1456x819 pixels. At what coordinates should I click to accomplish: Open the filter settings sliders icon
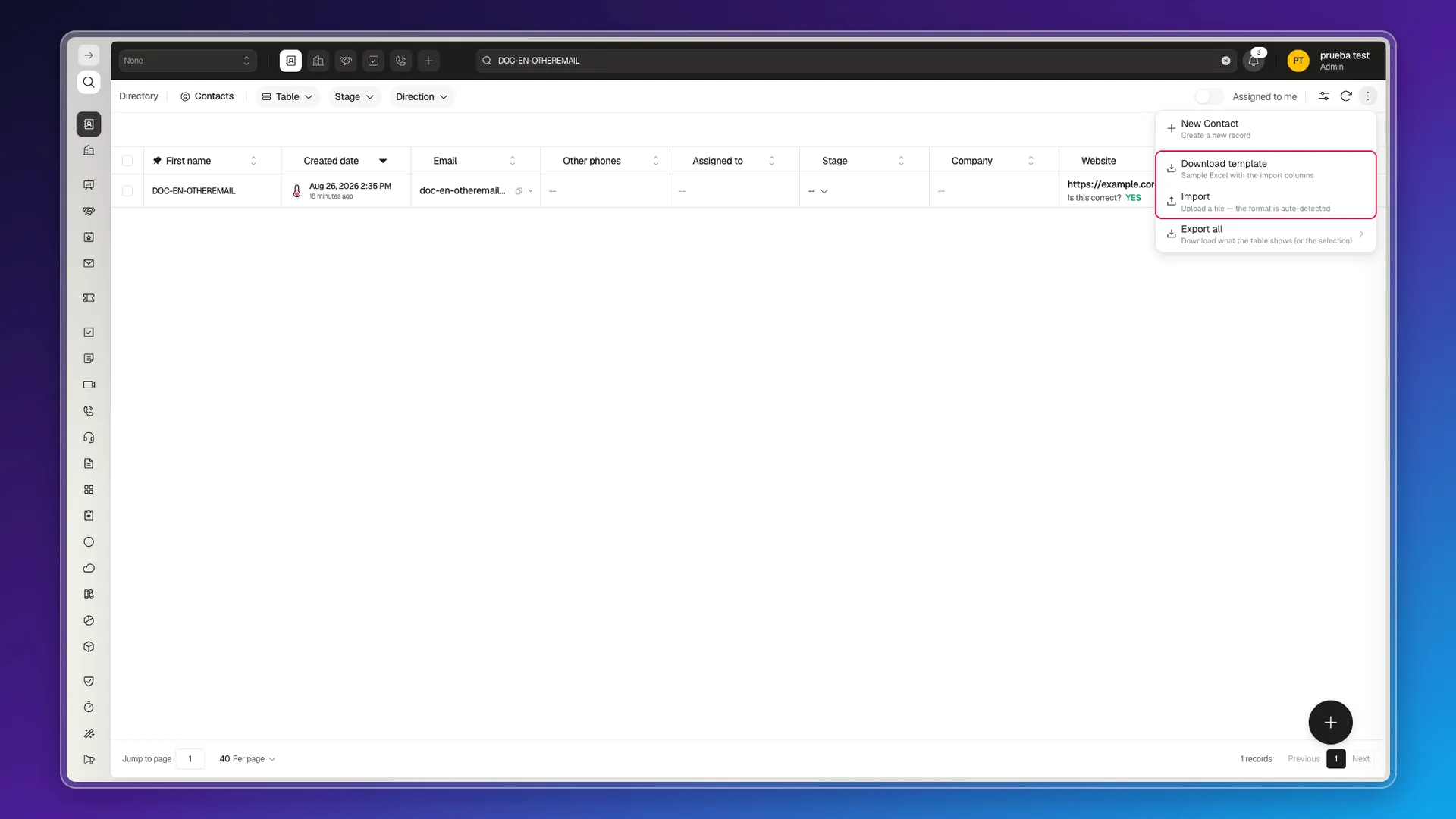click(x=1323, y=96)
